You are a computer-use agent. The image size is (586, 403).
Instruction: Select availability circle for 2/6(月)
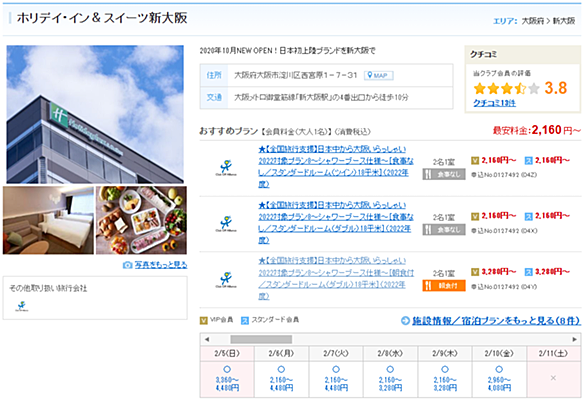tap(281, 369)
